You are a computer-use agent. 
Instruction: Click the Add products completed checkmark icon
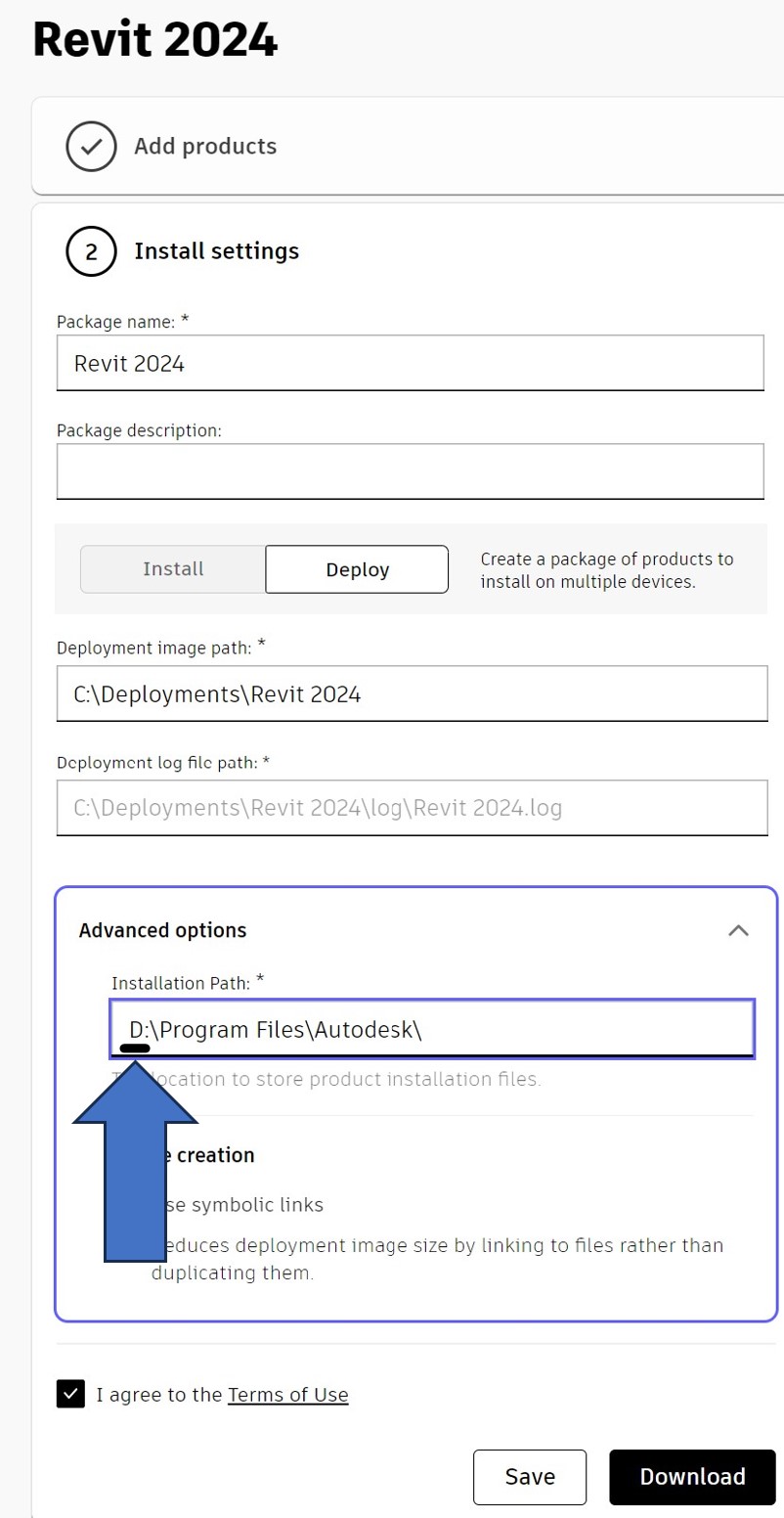91,147
